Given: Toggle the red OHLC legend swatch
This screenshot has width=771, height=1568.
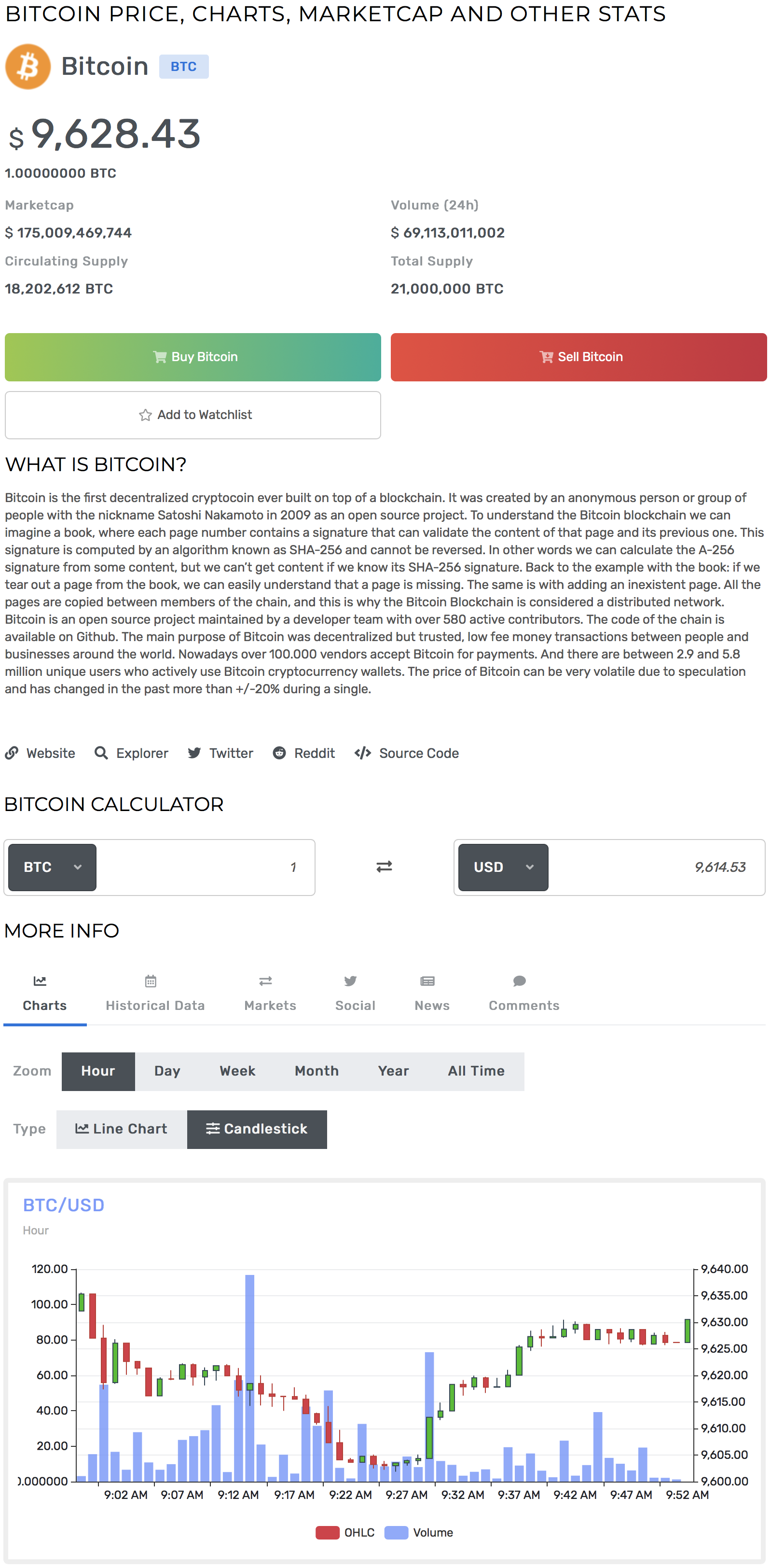Looking at the screenshot, I should (x=328, y=1532).
